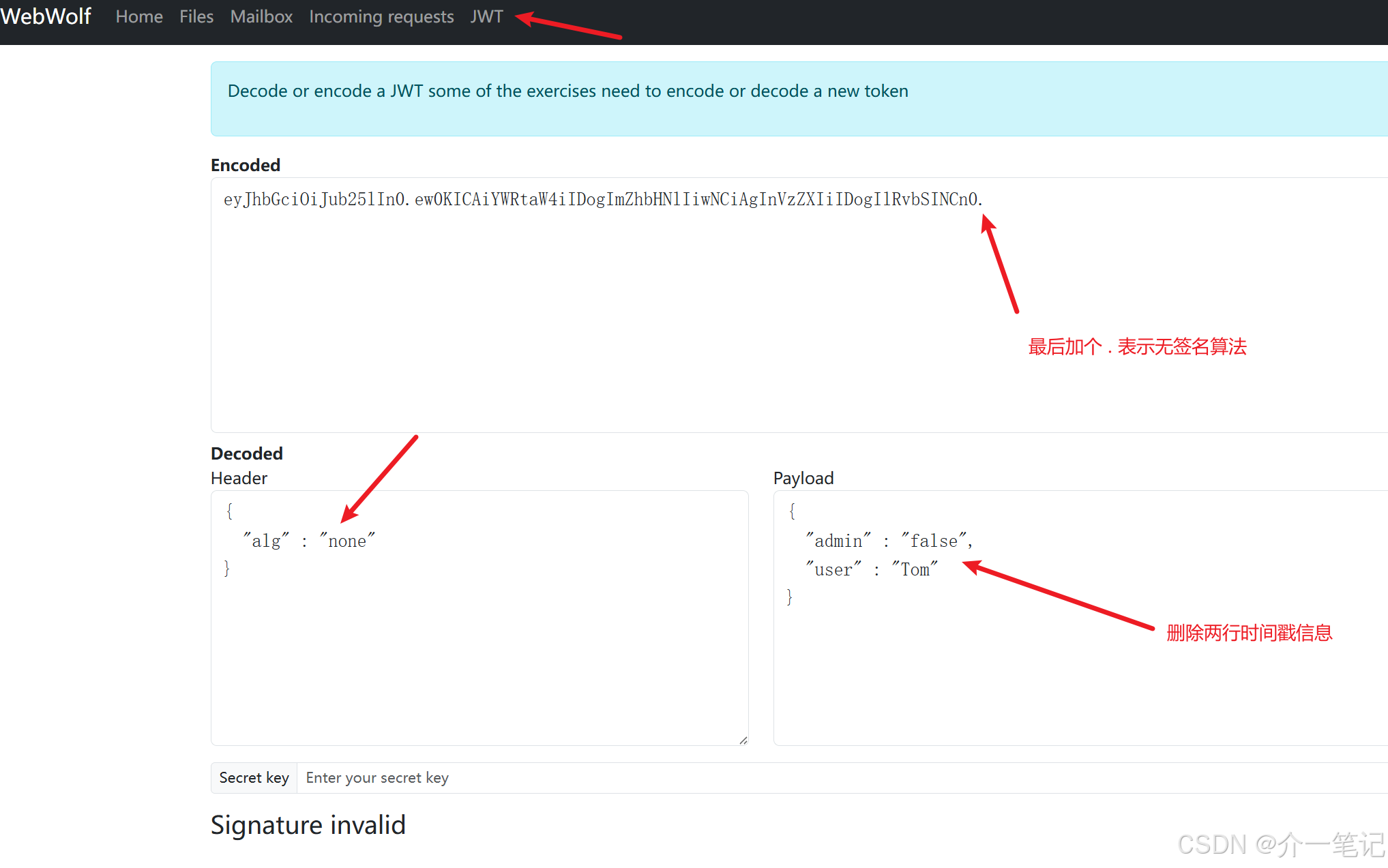Open Incoming requests page

381,16
